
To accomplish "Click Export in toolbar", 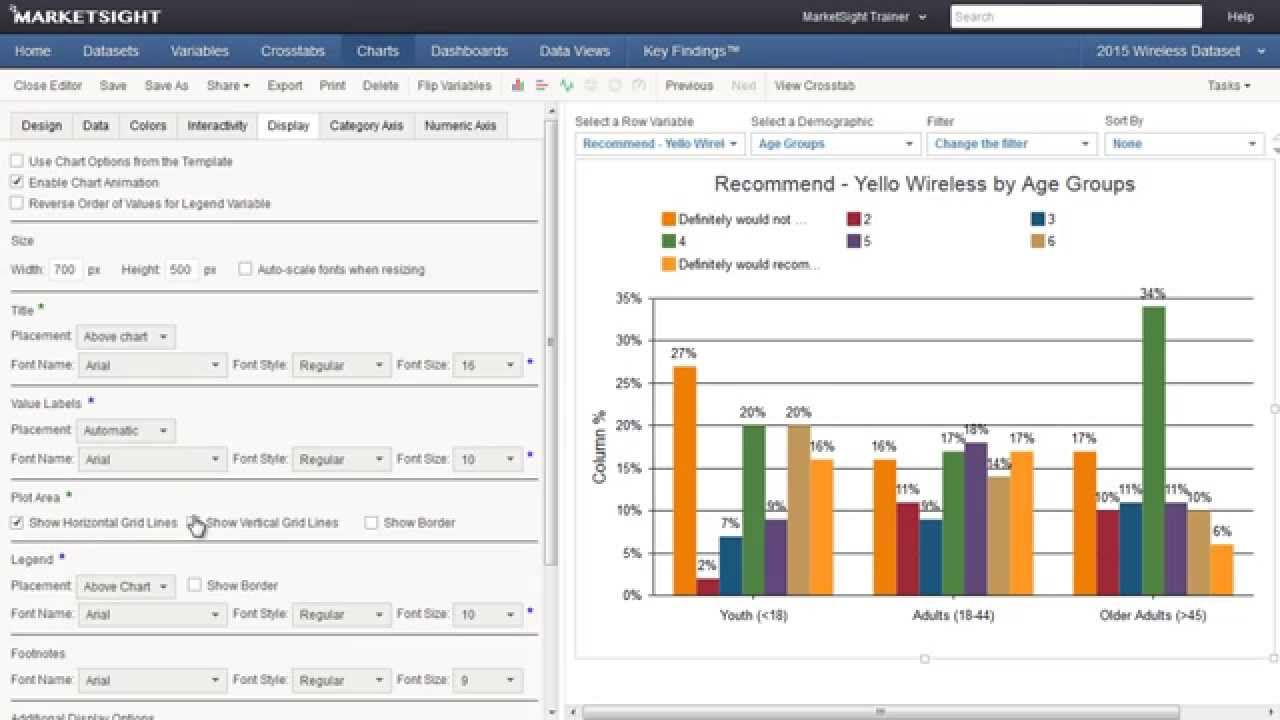I will tap(285, 86).
